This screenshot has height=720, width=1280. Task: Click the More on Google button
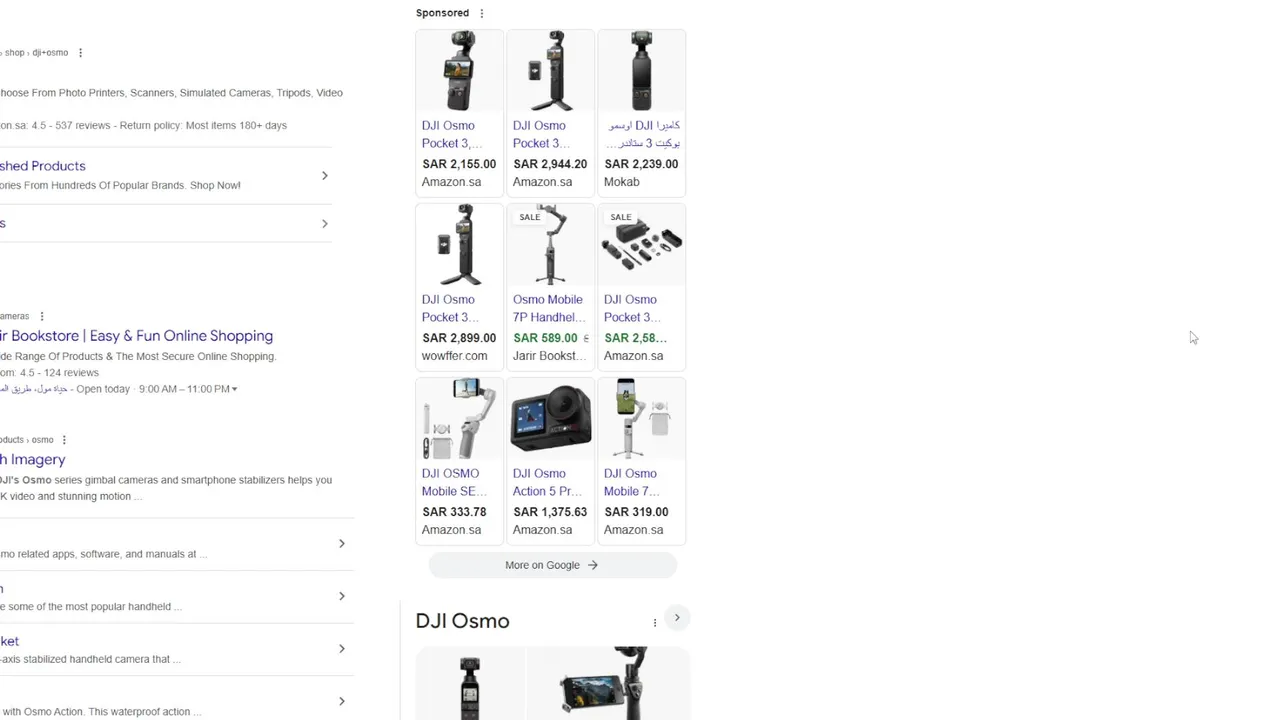click(x=552, y=565)
